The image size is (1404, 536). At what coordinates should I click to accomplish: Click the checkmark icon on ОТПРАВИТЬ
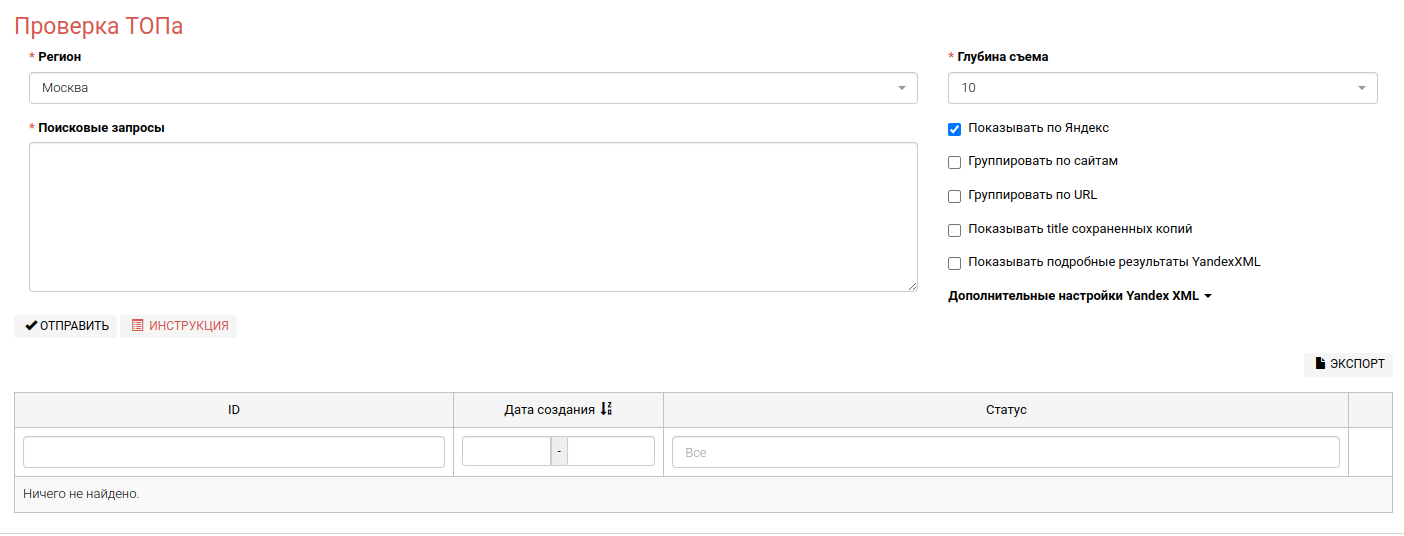click(31, 326)
